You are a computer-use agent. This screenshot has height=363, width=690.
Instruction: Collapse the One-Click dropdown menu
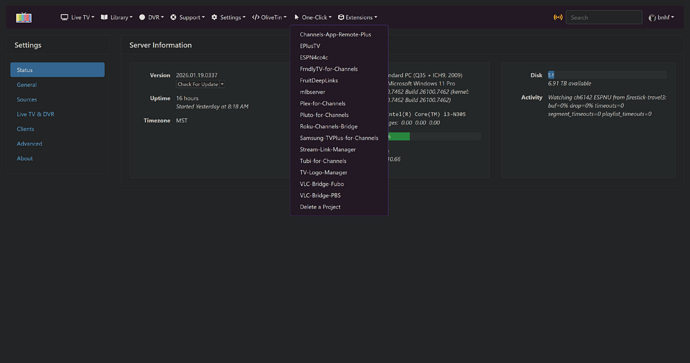(x=313, y=18)
